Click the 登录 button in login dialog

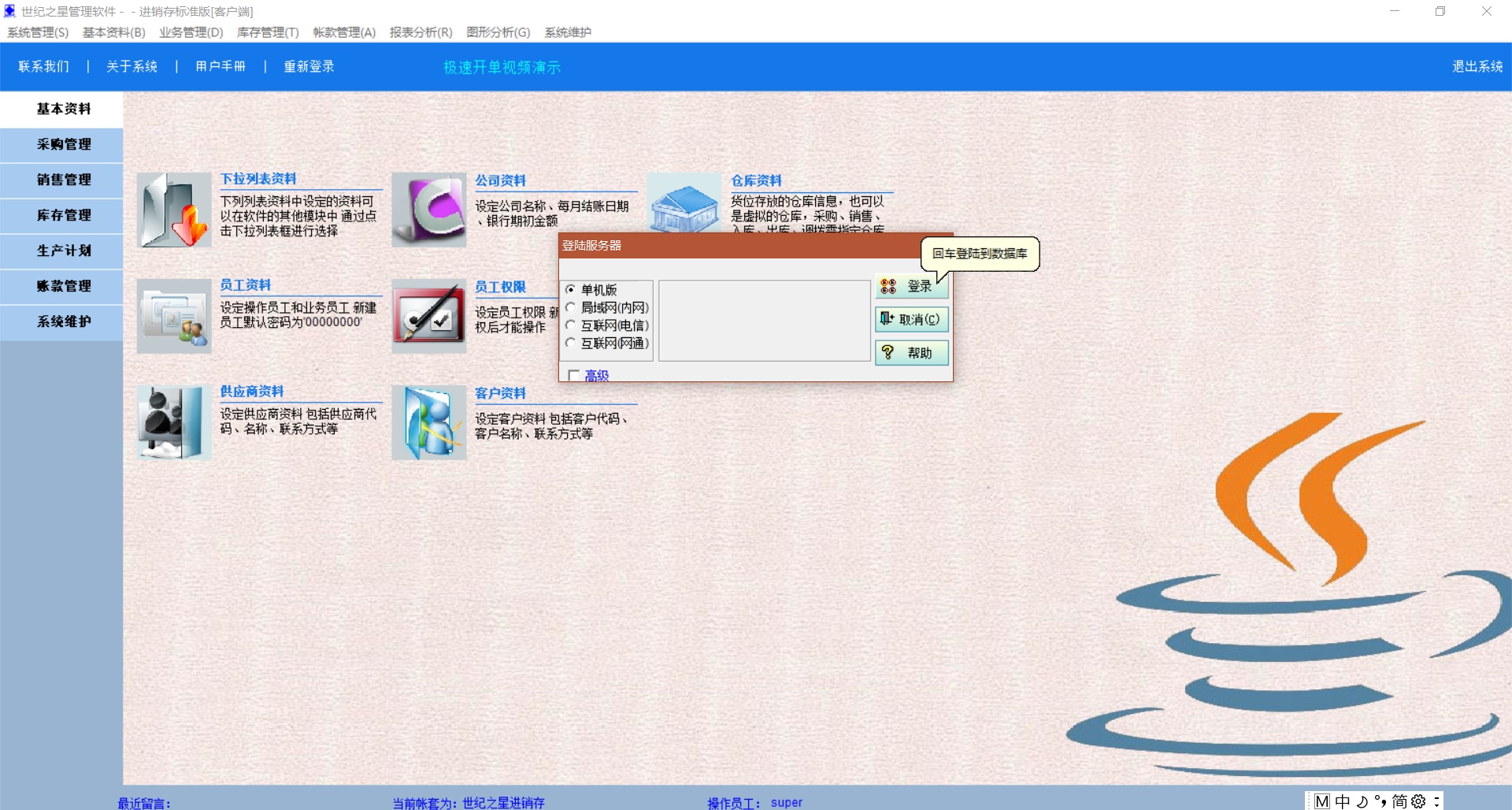click(x=911, y=286)
